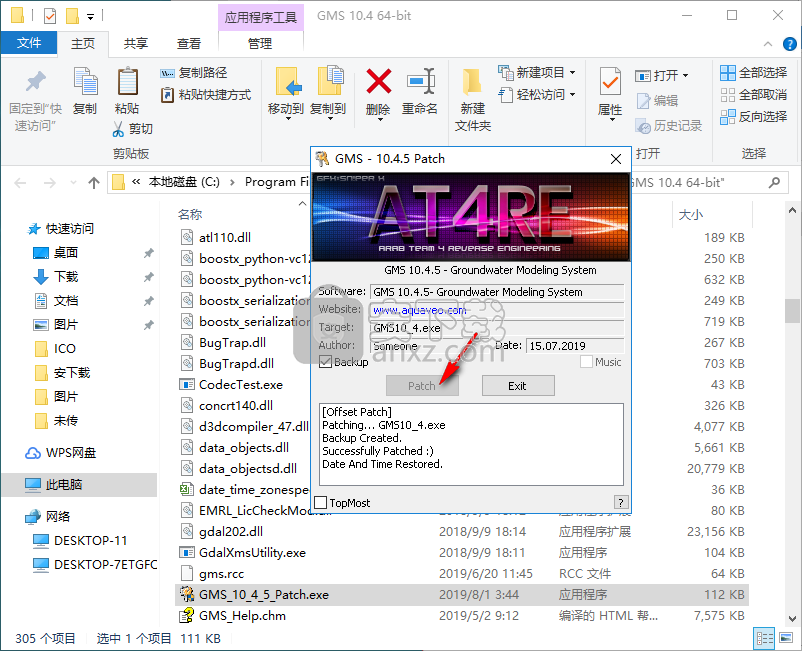Switch to the Home (主页) tab

pyautogui.click(x=83, y=43)
